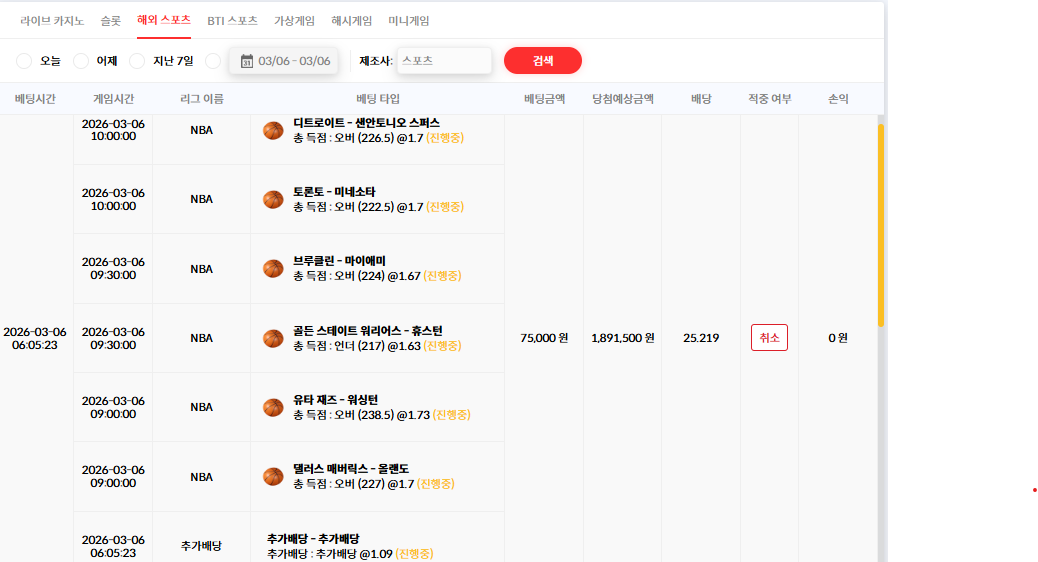
Task: Click basketball icon for 댈러스 매버릭스 - 올랜도
Action: (x=273, y=477)
